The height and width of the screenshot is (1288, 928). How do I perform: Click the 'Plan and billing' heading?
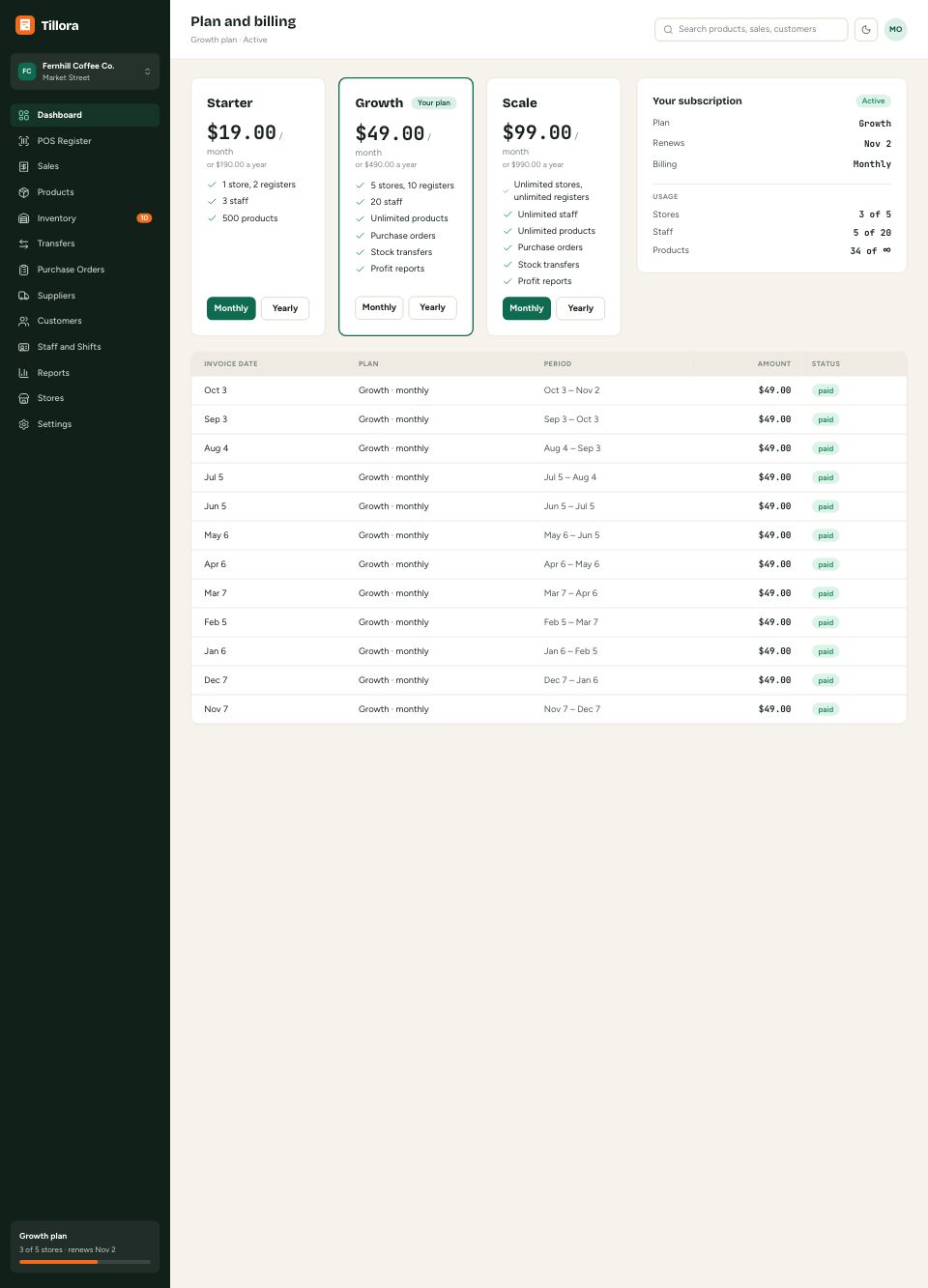pyautogui.click(x=244, y=21)
